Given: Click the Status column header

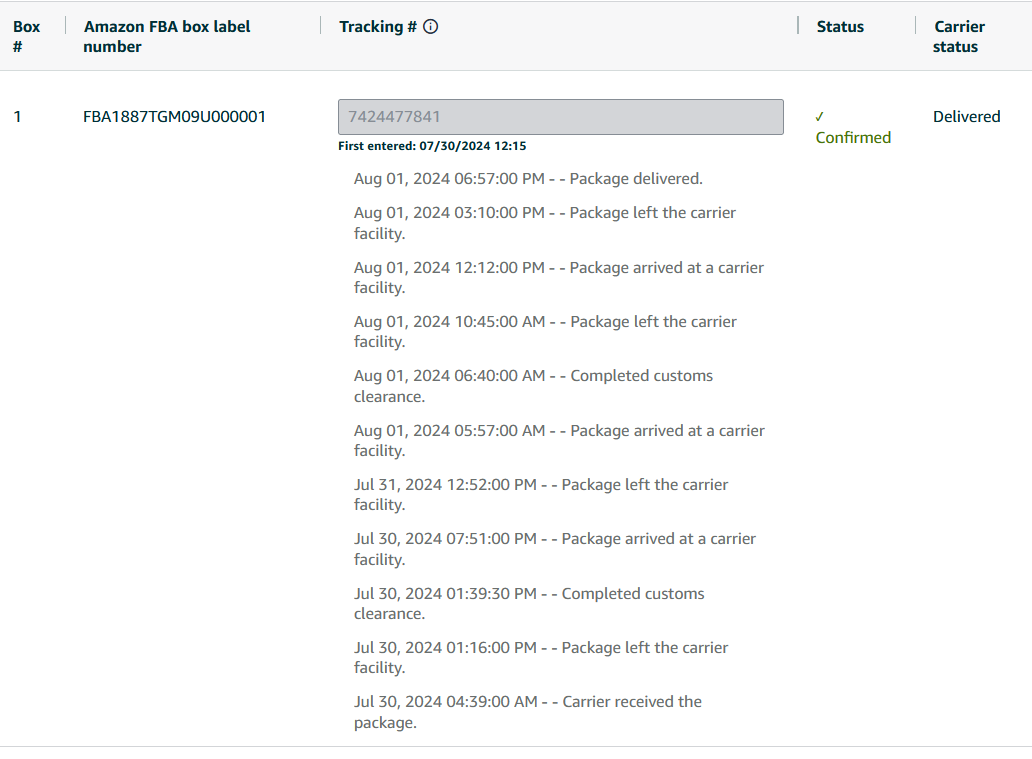Looking at the screenshot, I should [840, 27].
